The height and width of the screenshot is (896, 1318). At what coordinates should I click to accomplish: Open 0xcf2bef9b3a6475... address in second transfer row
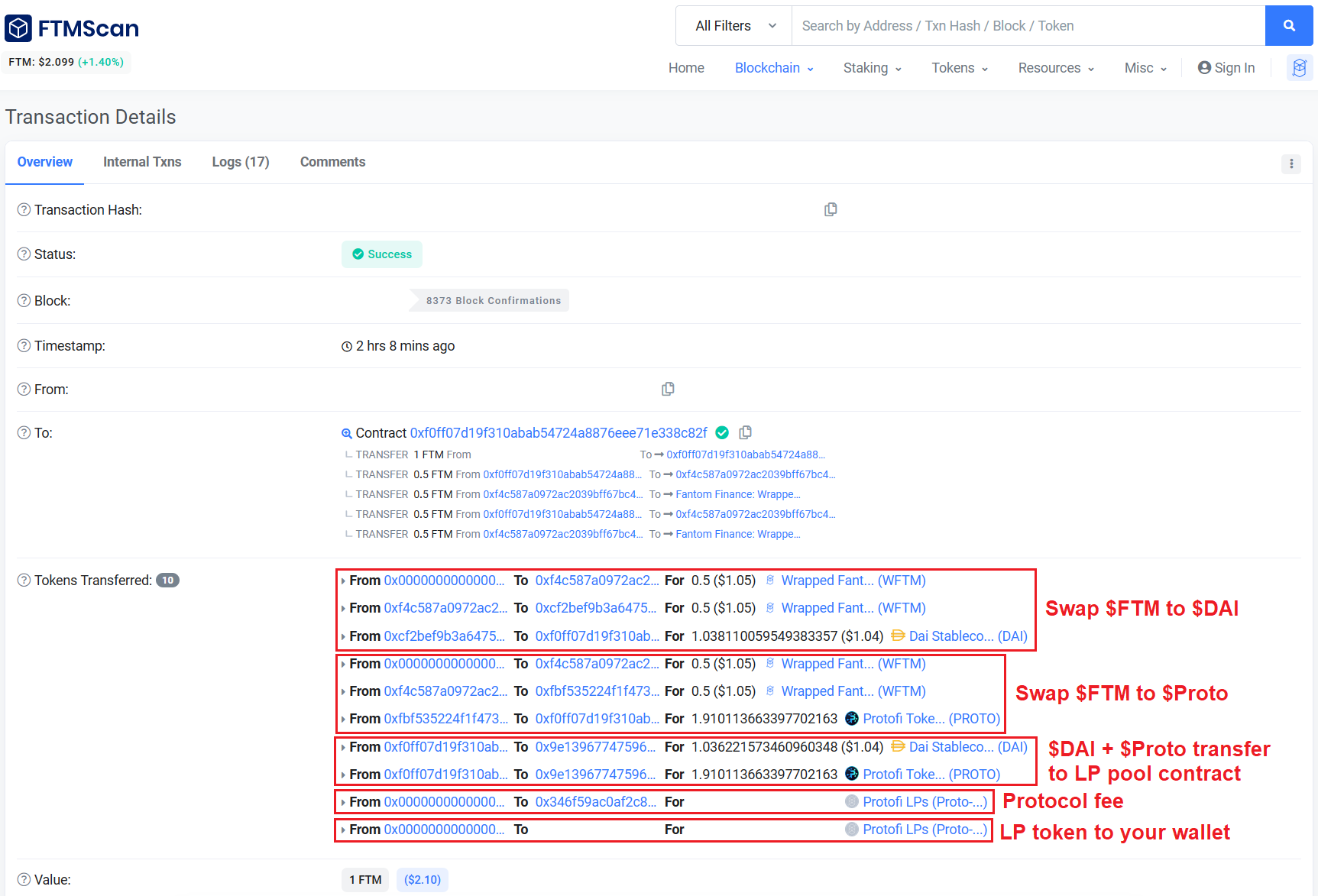click(x=596, y=608)
